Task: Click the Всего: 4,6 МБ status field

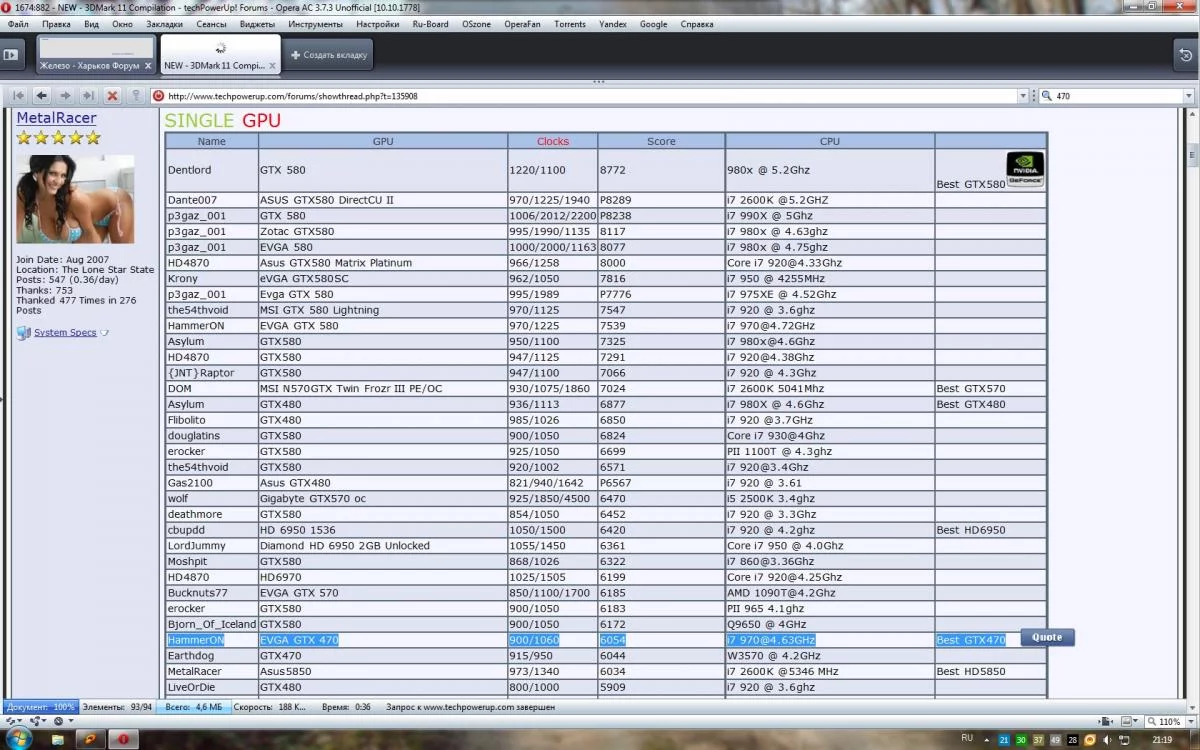Action: point(195,707)
